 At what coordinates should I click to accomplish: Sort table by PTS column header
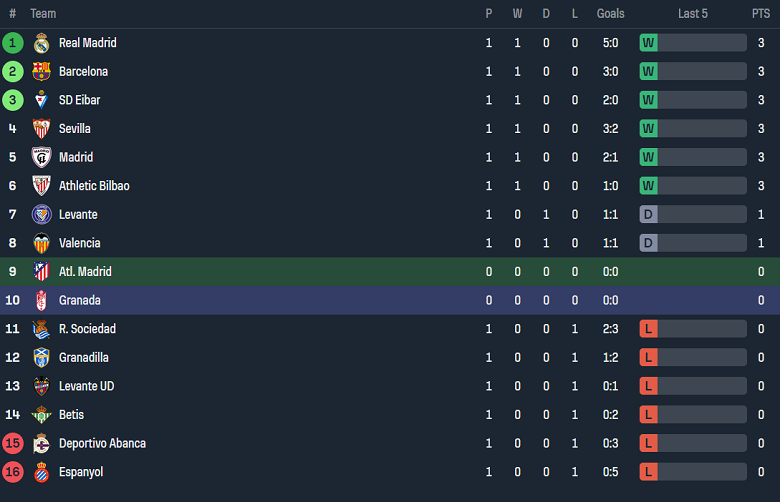[x=761, y=13]
